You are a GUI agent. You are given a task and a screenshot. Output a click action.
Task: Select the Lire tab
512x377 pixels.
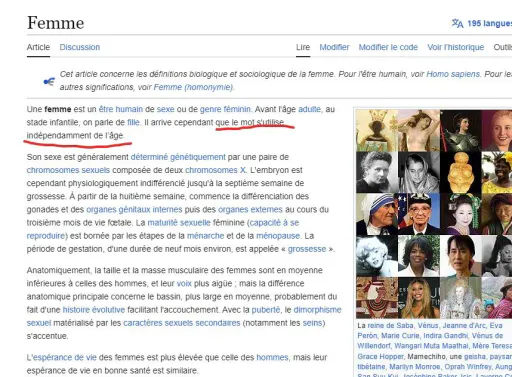point(303,47)
